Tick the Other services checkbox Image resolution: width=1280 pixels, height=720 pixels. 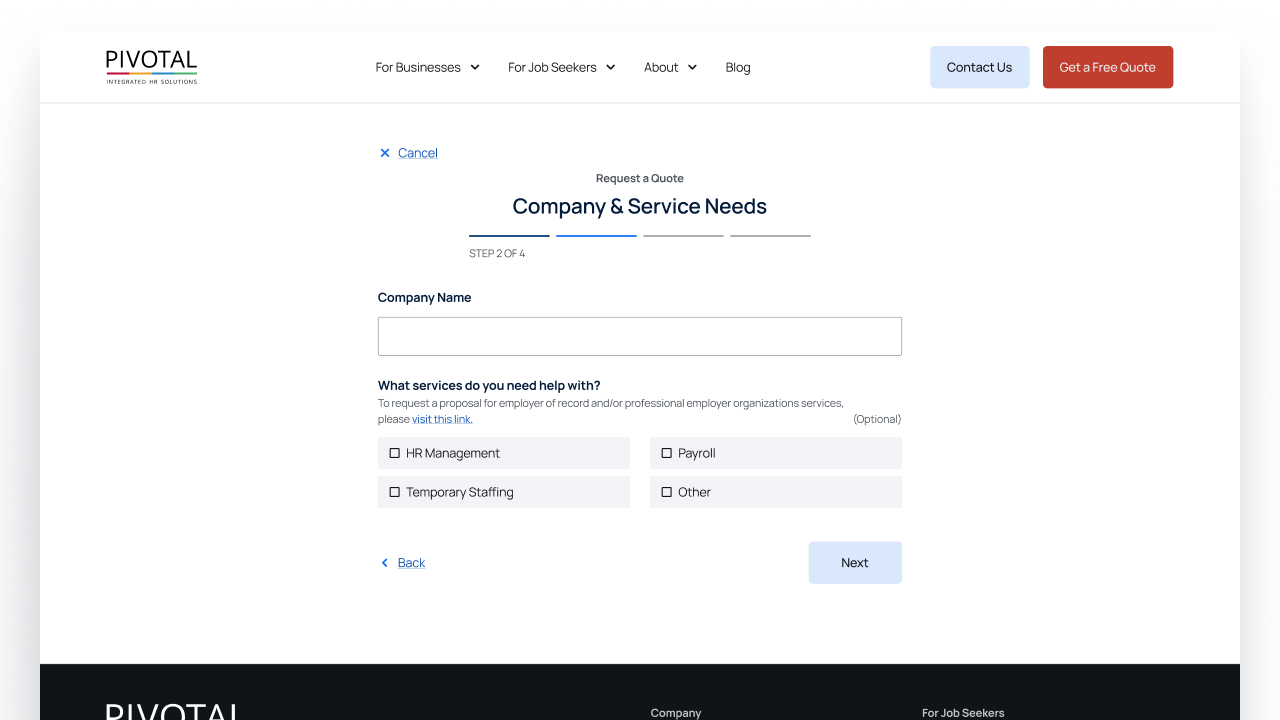(667, 492)
